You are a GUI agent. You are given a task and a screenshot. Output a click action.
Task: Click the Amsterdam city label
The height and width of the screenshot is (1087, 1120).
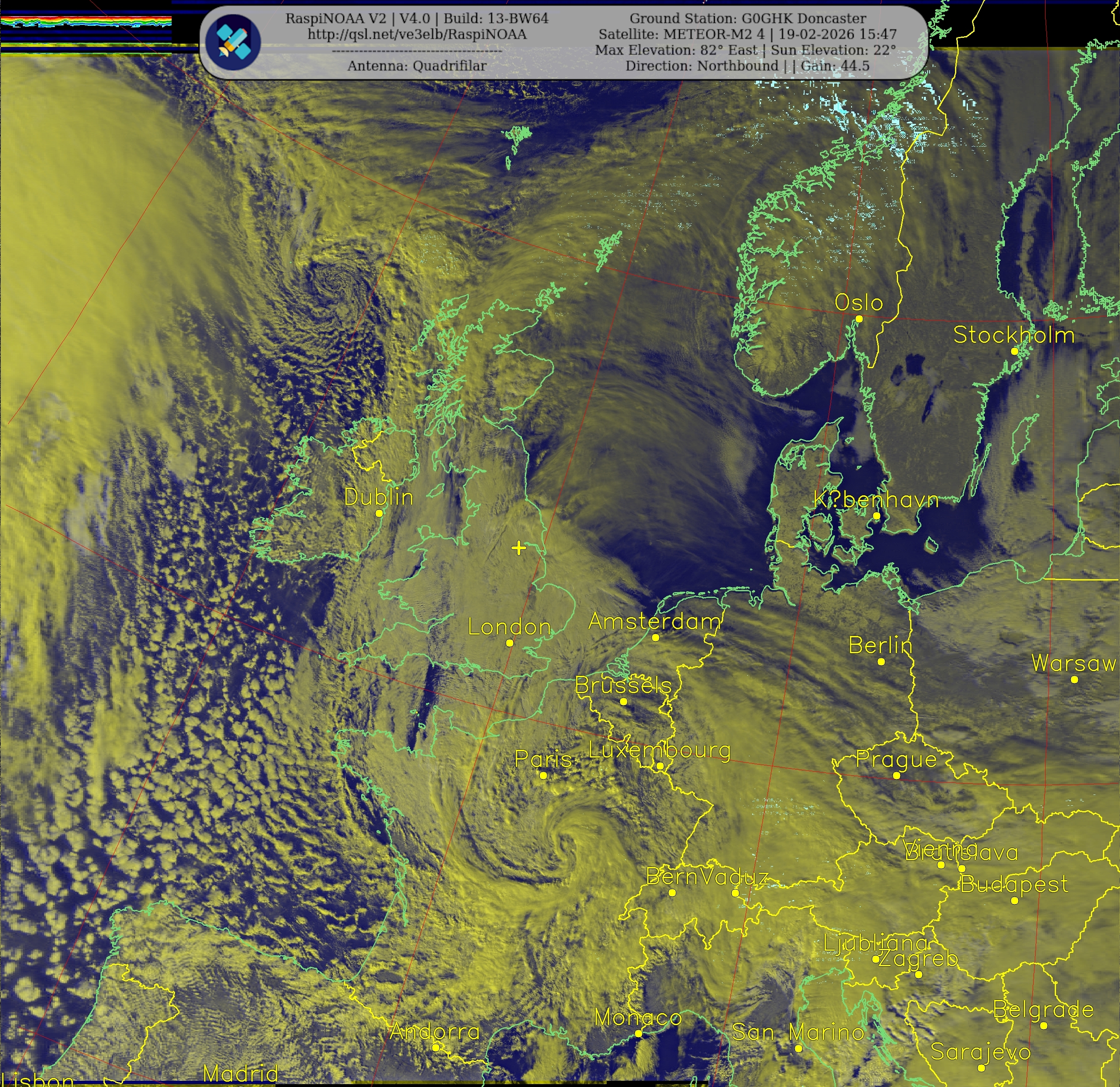[x=654, y=621]
